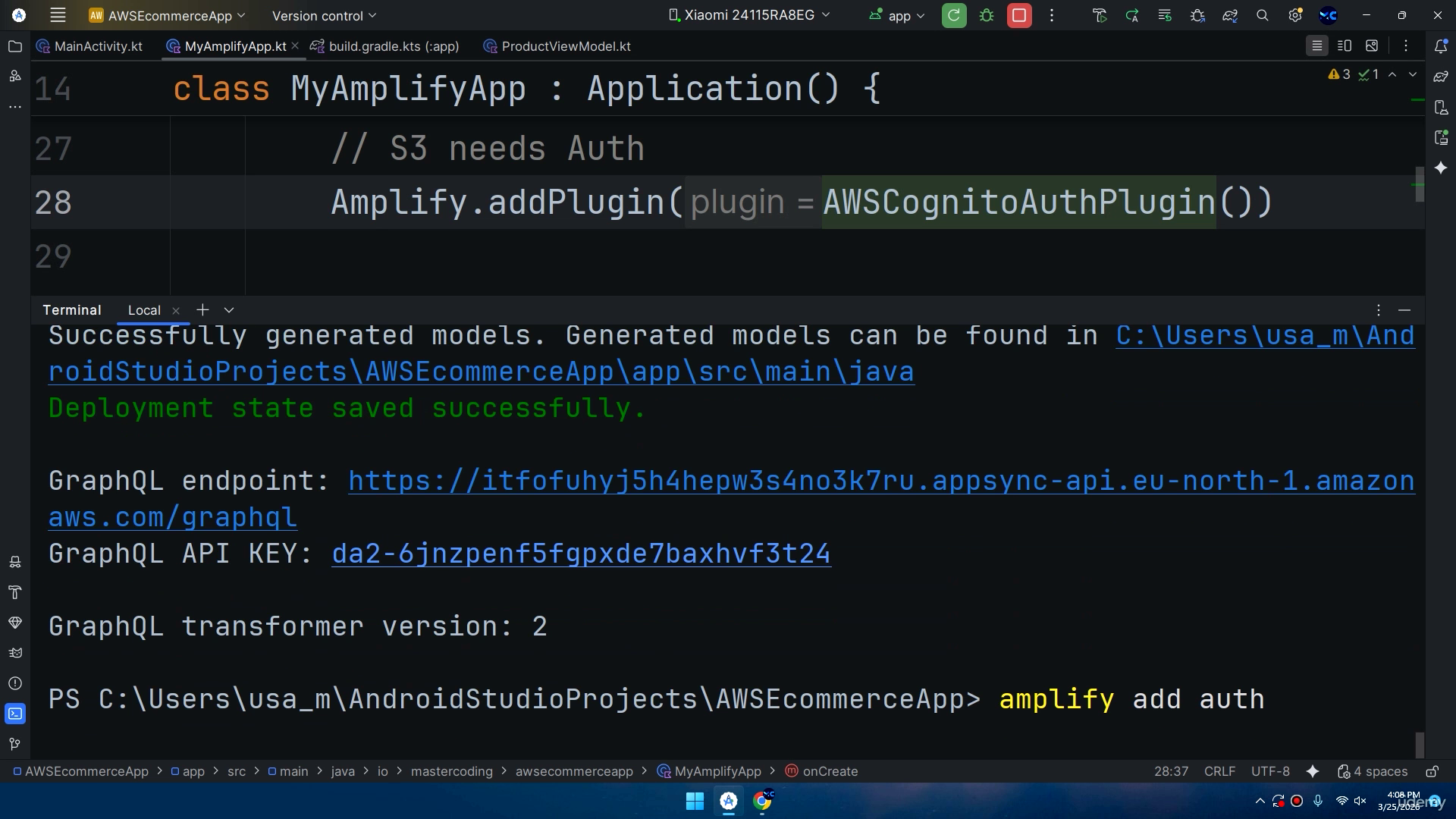This screenshot has height=819, width=1456.
Task: Open AWSEcommerceApp project dropdown
Action: tap(168, 15)
